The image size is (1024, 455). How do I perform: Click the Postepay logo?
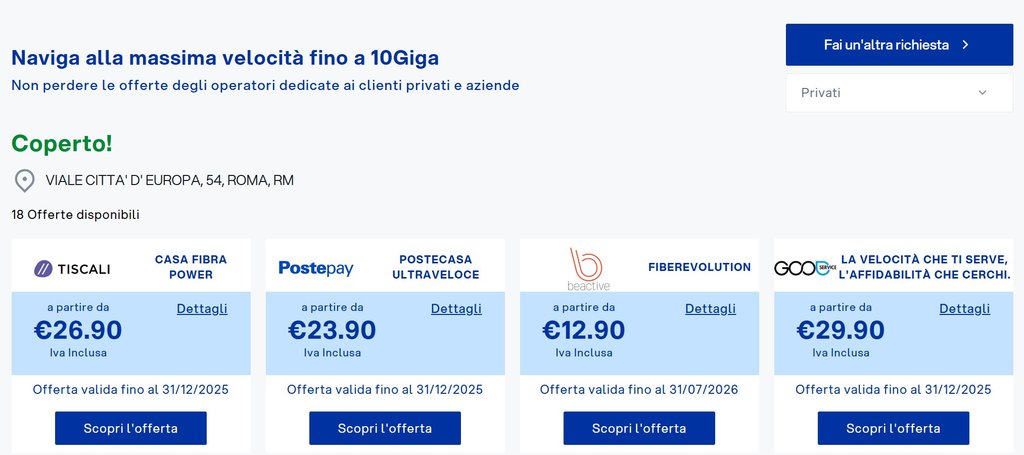[316, 268]
